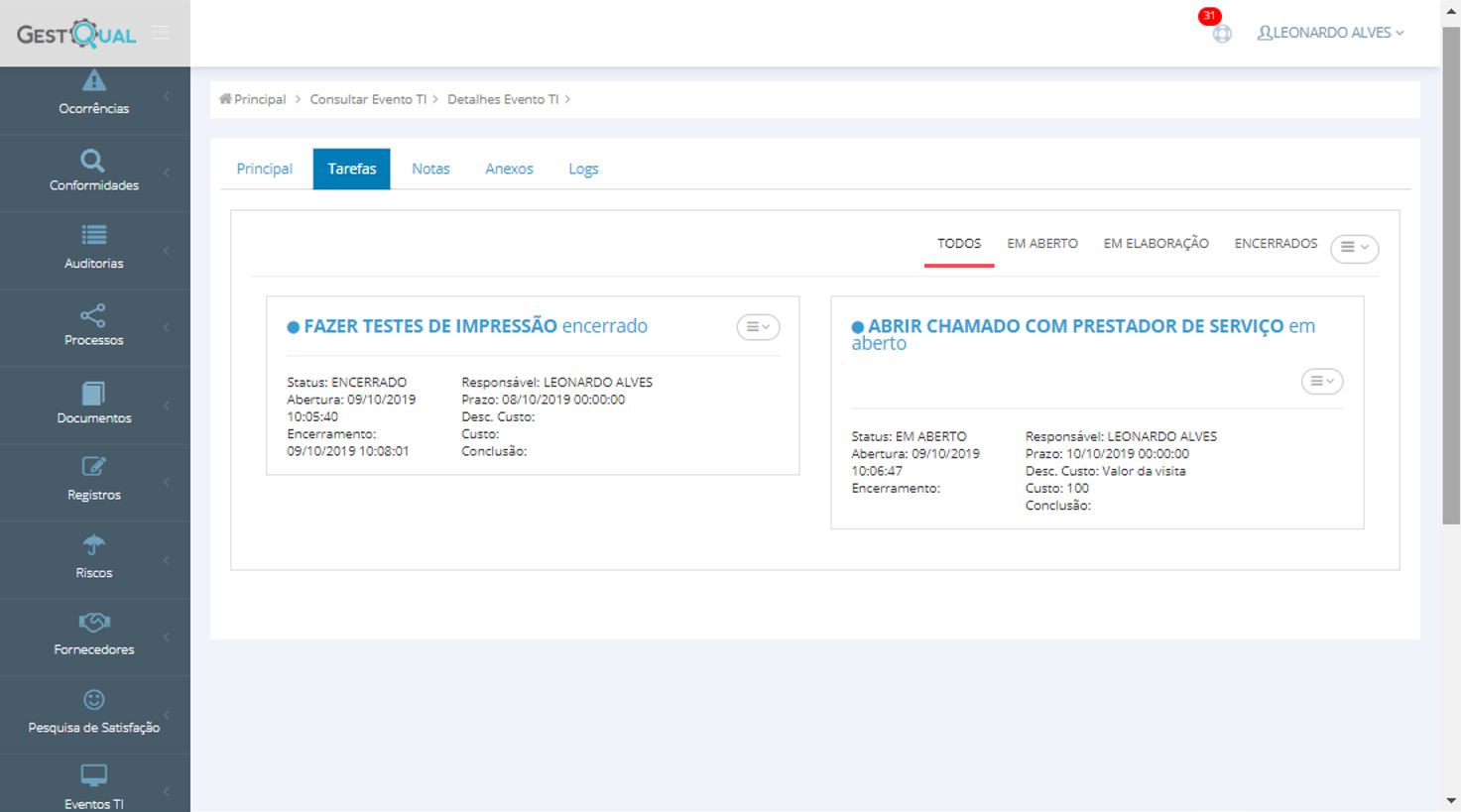
Task: Expand the Registros submenu arrow
Action: (x=166, y=482)
